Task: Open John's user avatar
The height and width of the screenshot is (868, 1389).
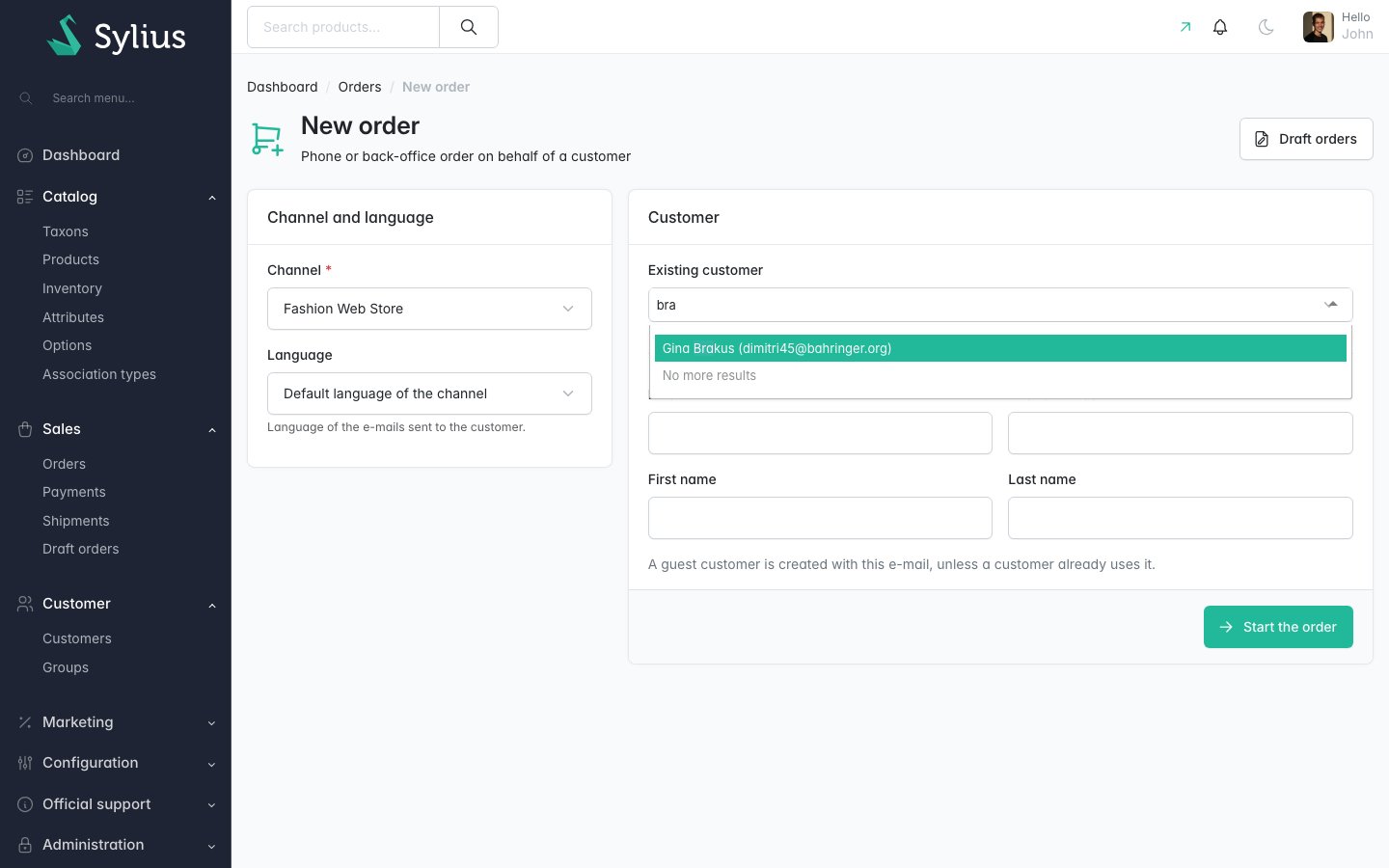Action: (x=1319, y=27)
